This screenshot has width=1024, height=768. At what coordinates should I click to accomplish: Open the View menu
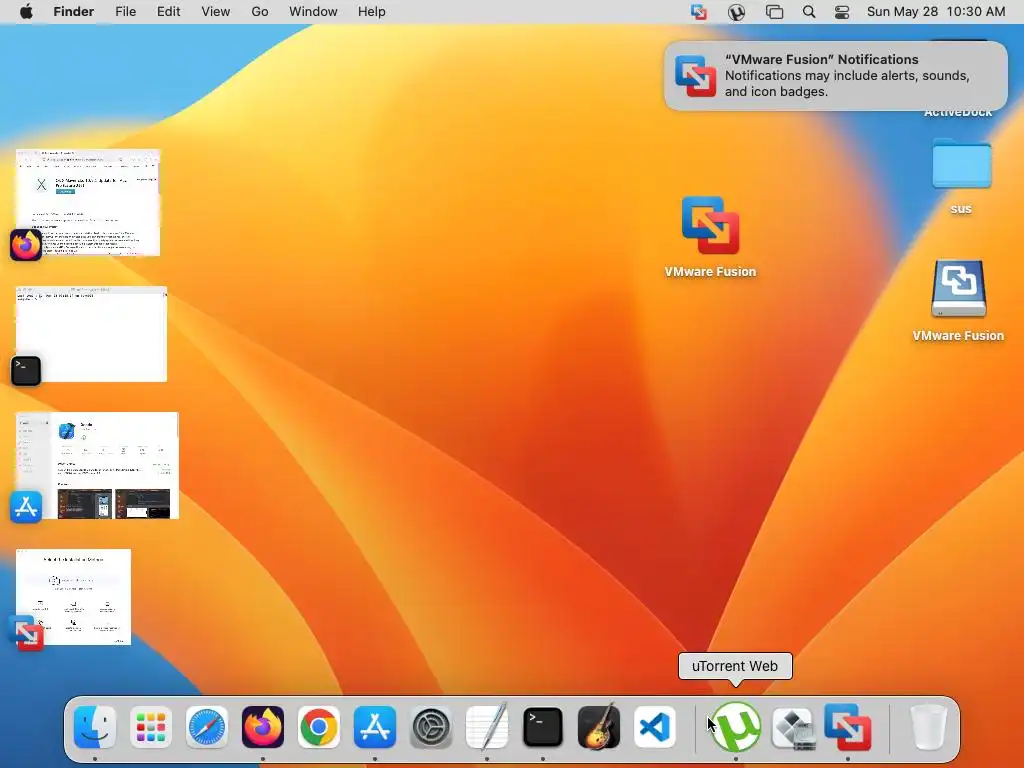(x=216, y=12)
